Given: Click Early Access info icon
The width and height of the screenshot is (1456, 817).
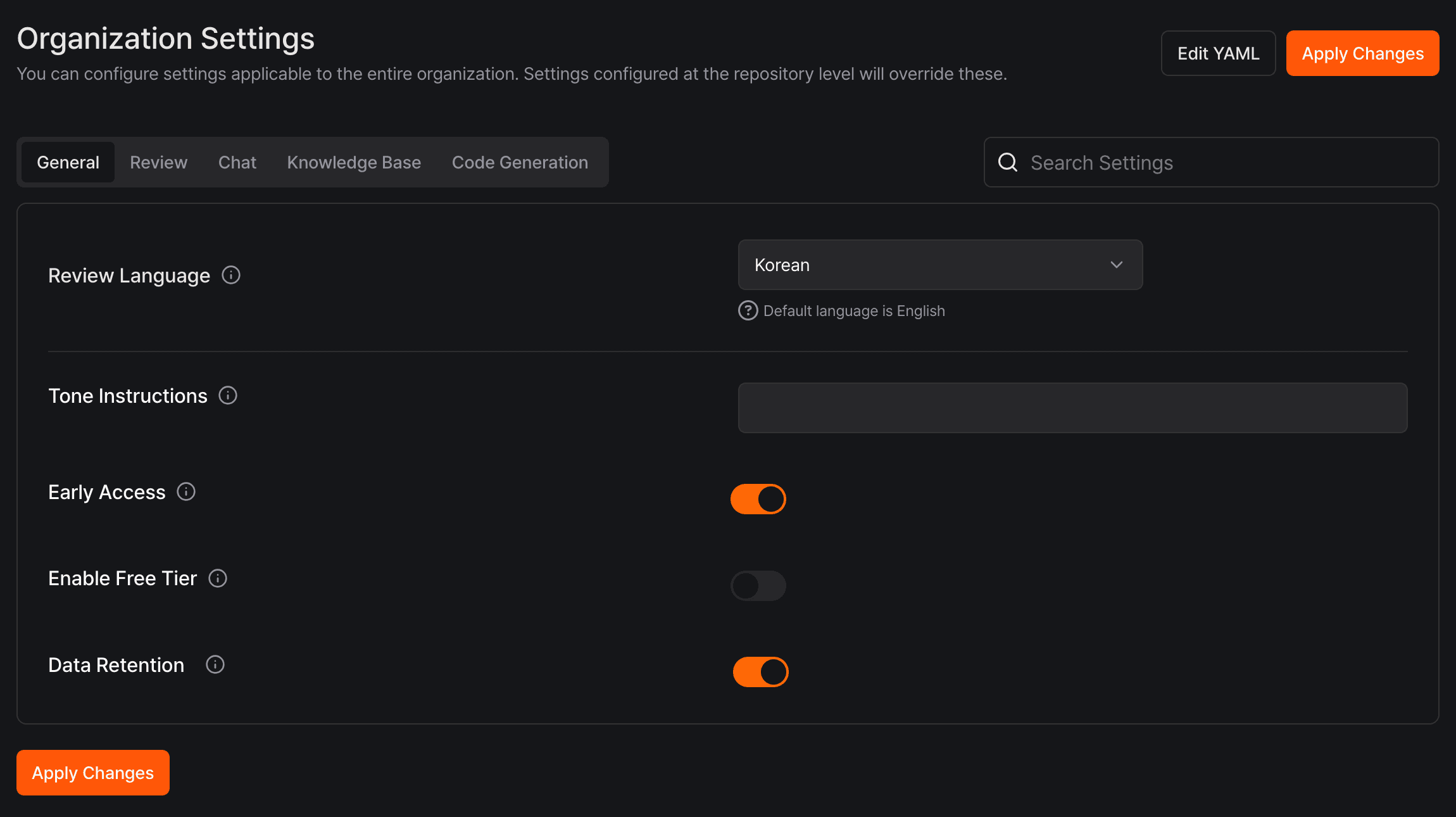Looking at the screenshot, I should click(x=186, y=492).
